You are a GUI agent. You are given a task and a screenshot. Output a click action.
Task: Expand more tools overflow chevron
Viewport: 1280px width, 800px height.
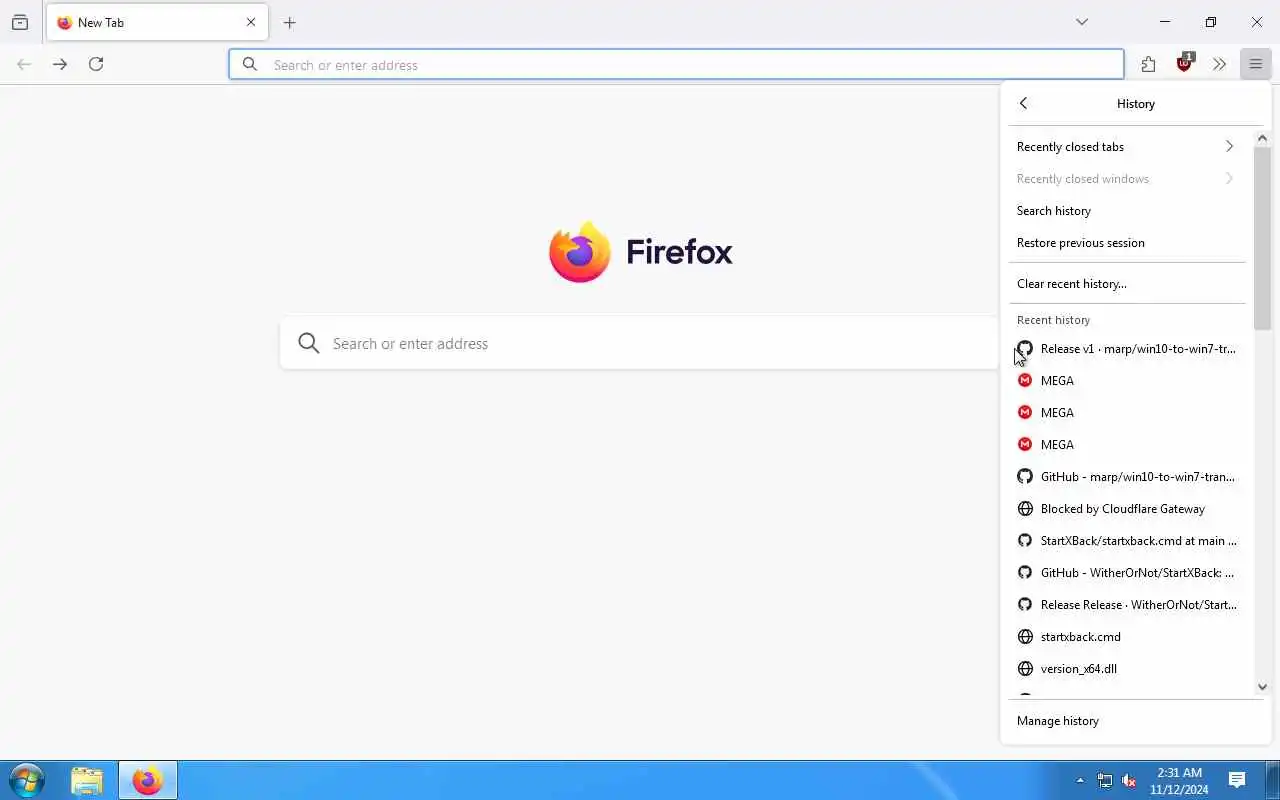1219,64
